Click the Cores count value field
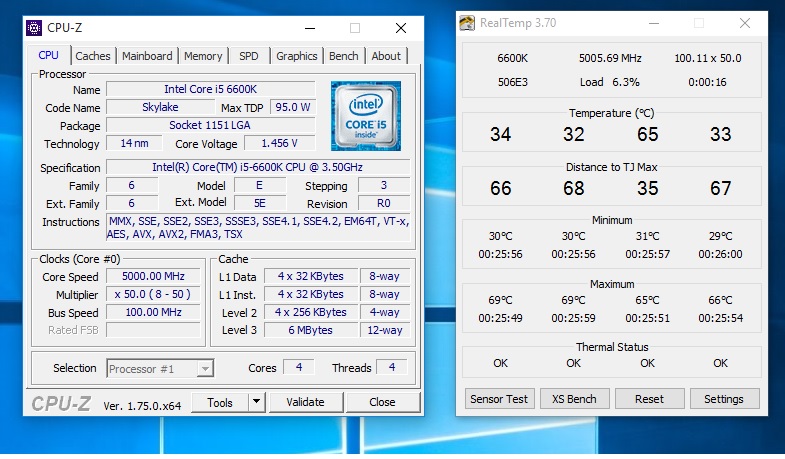 pyautogui.click(x=299, y=367)
